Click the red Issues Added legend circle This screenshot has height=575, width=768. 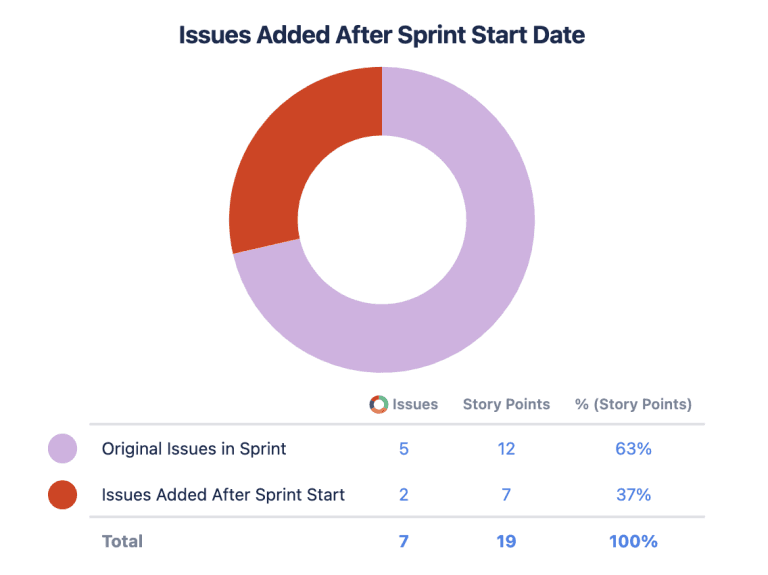(63, 494)
